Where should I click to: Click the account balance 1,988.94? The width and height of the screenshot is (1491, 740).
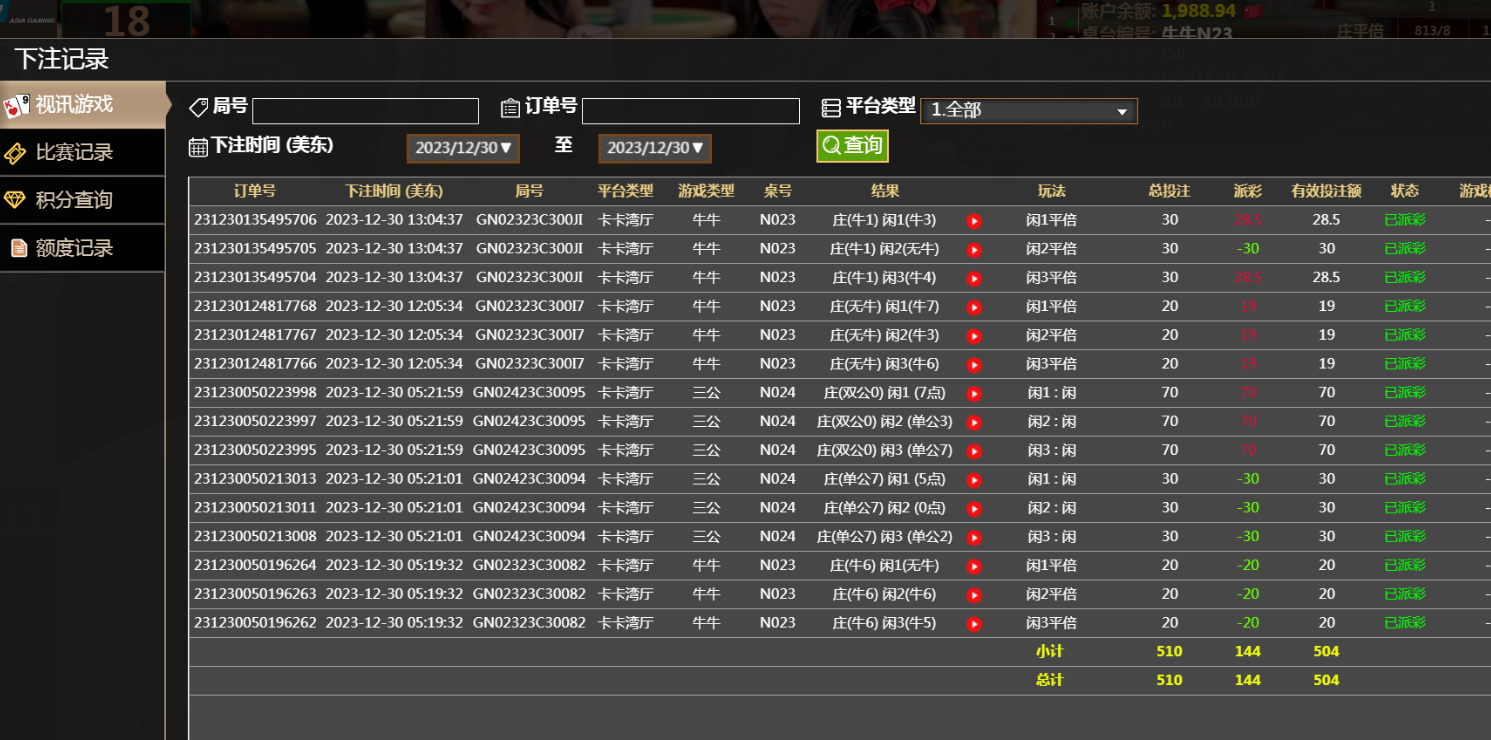(1199, 11)
